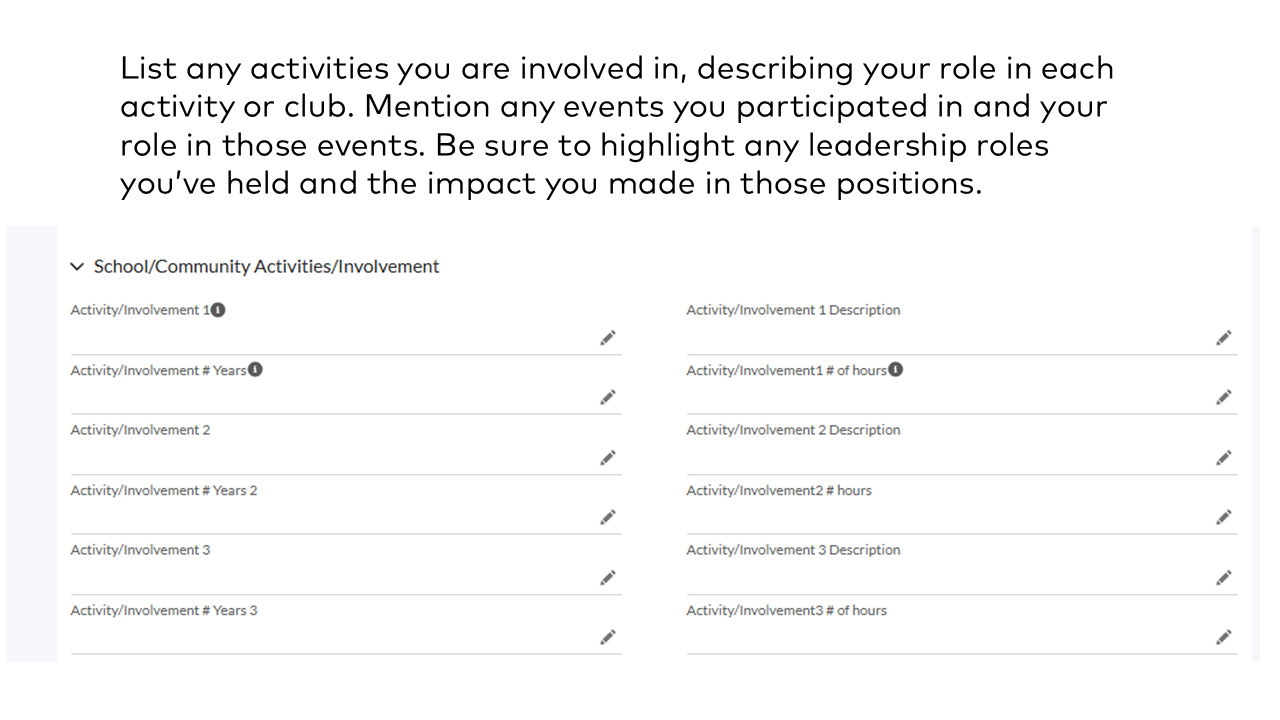The height and width of the screenshot is (720, 1280).
Task: Click pencil icon for Activity/Involvement # Years 3
Action: point(608,637)
